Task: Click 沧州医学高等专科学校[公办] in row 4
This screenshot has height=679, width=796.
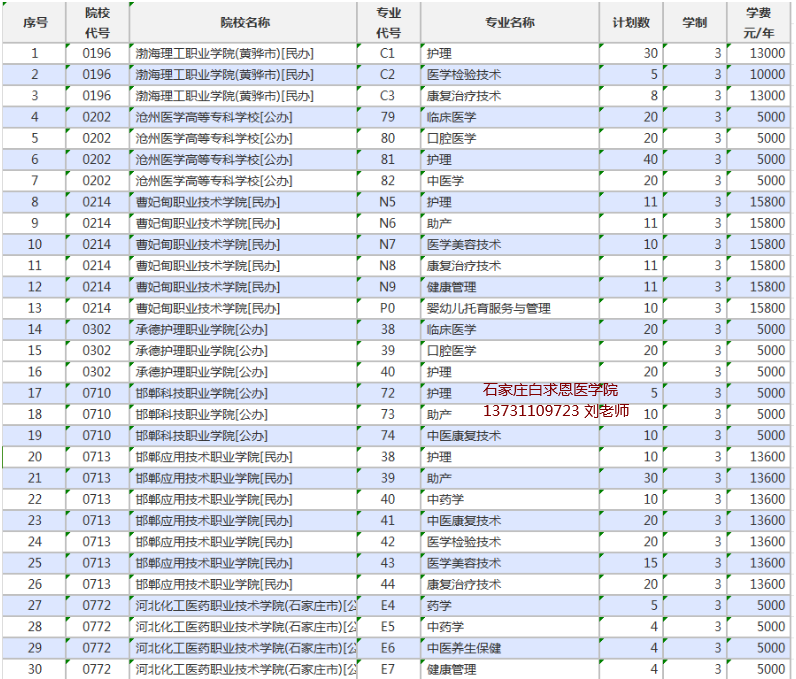Action: 214,117
